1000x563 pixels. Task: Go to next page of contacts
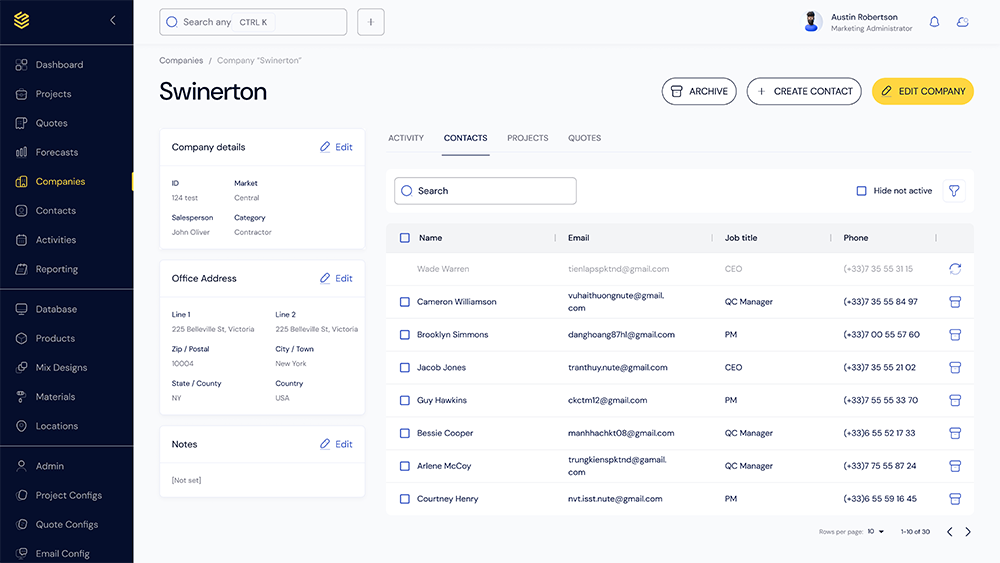(x=968, y=532)
